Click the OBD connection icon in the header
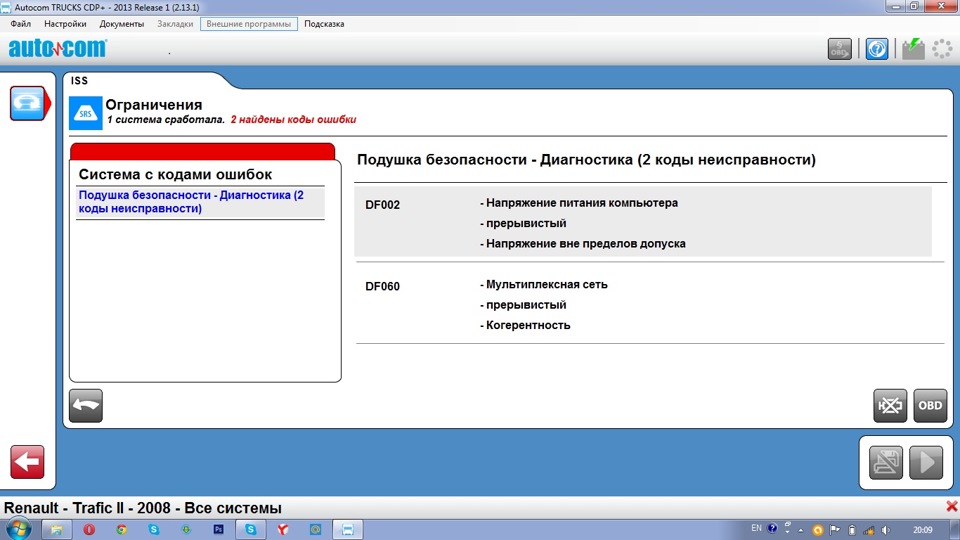 (839, 48)
